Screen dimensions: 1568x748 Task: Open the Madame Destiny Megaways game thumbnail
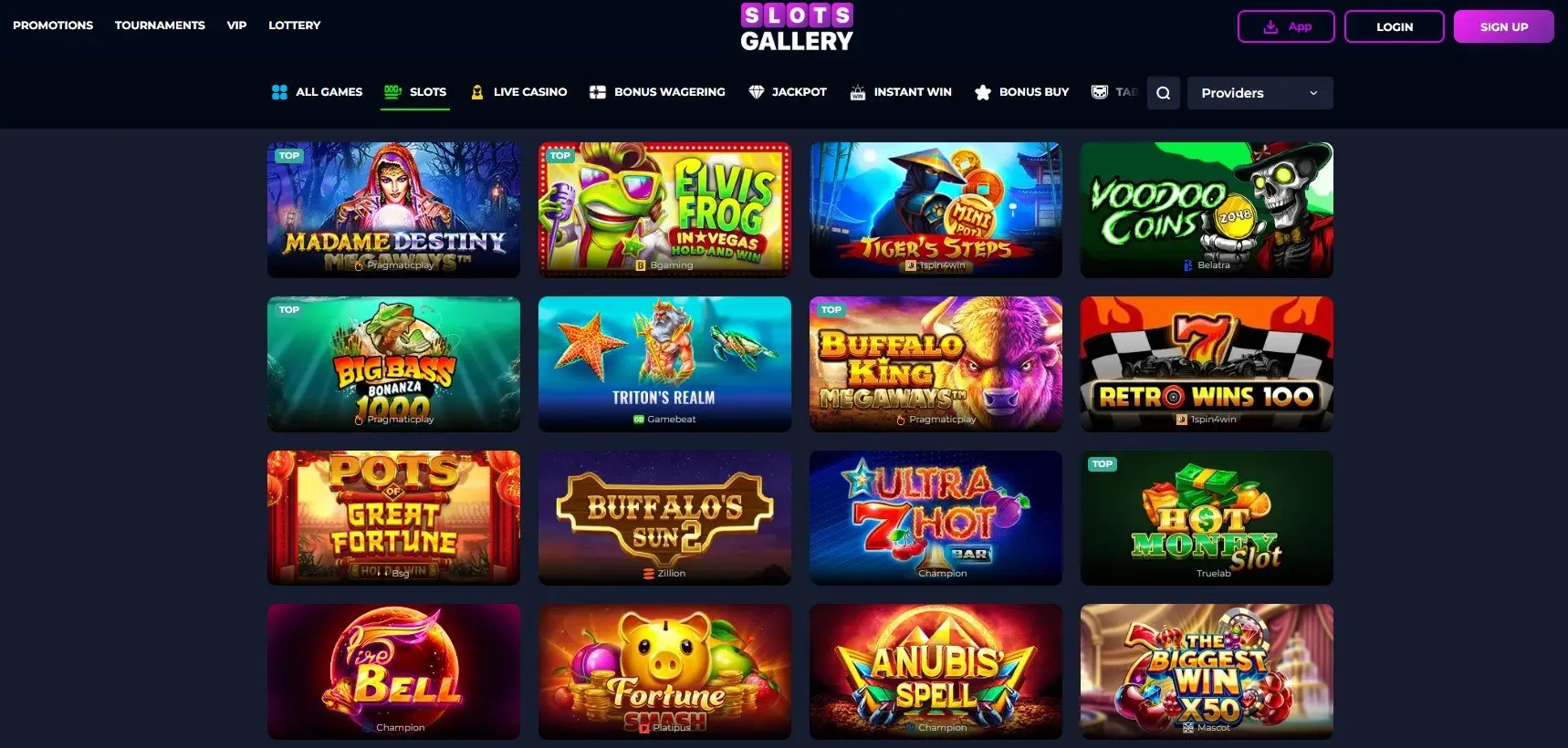coord(393,210)
